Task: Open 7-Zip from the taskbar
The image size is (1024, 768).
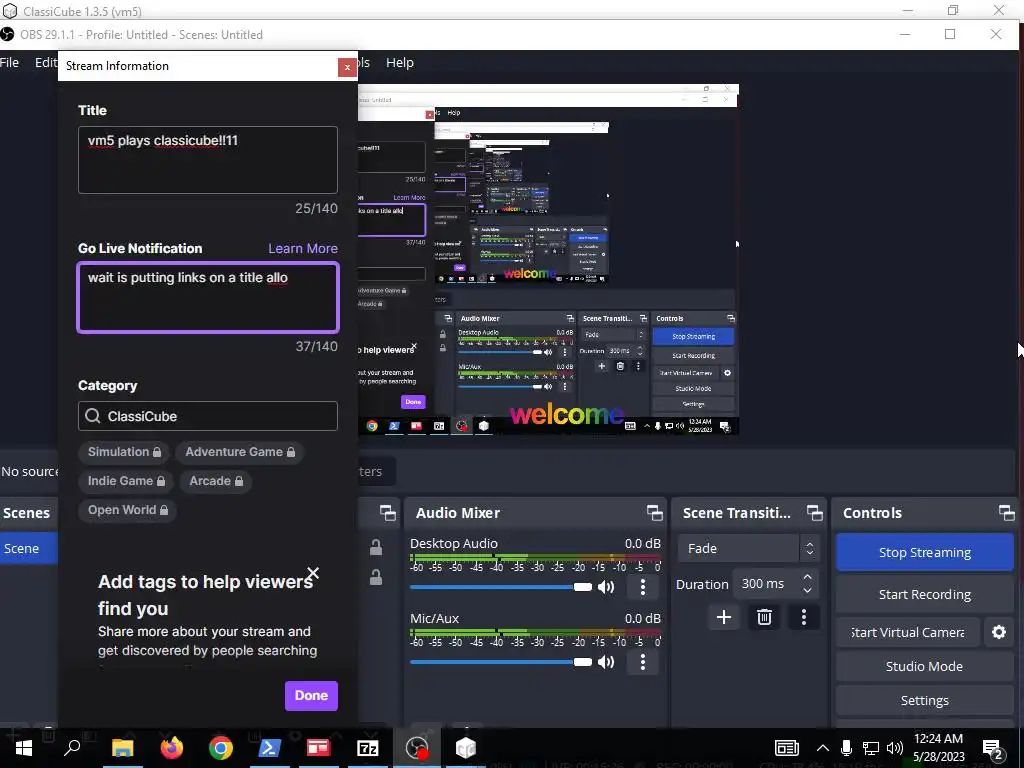Action: [x=368, y=748]
